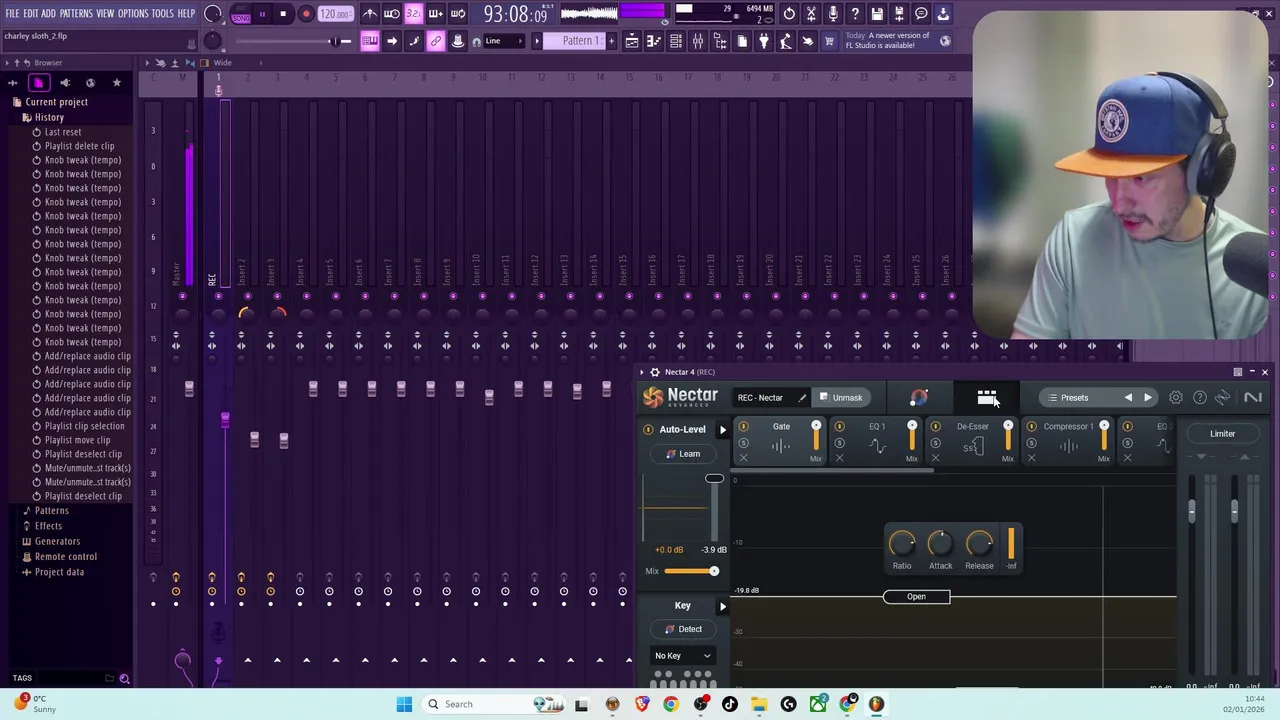Click the Unmask button in Nectar
Image resolution: width=1280 pixels, height=720 pixels.
[840, 398]
